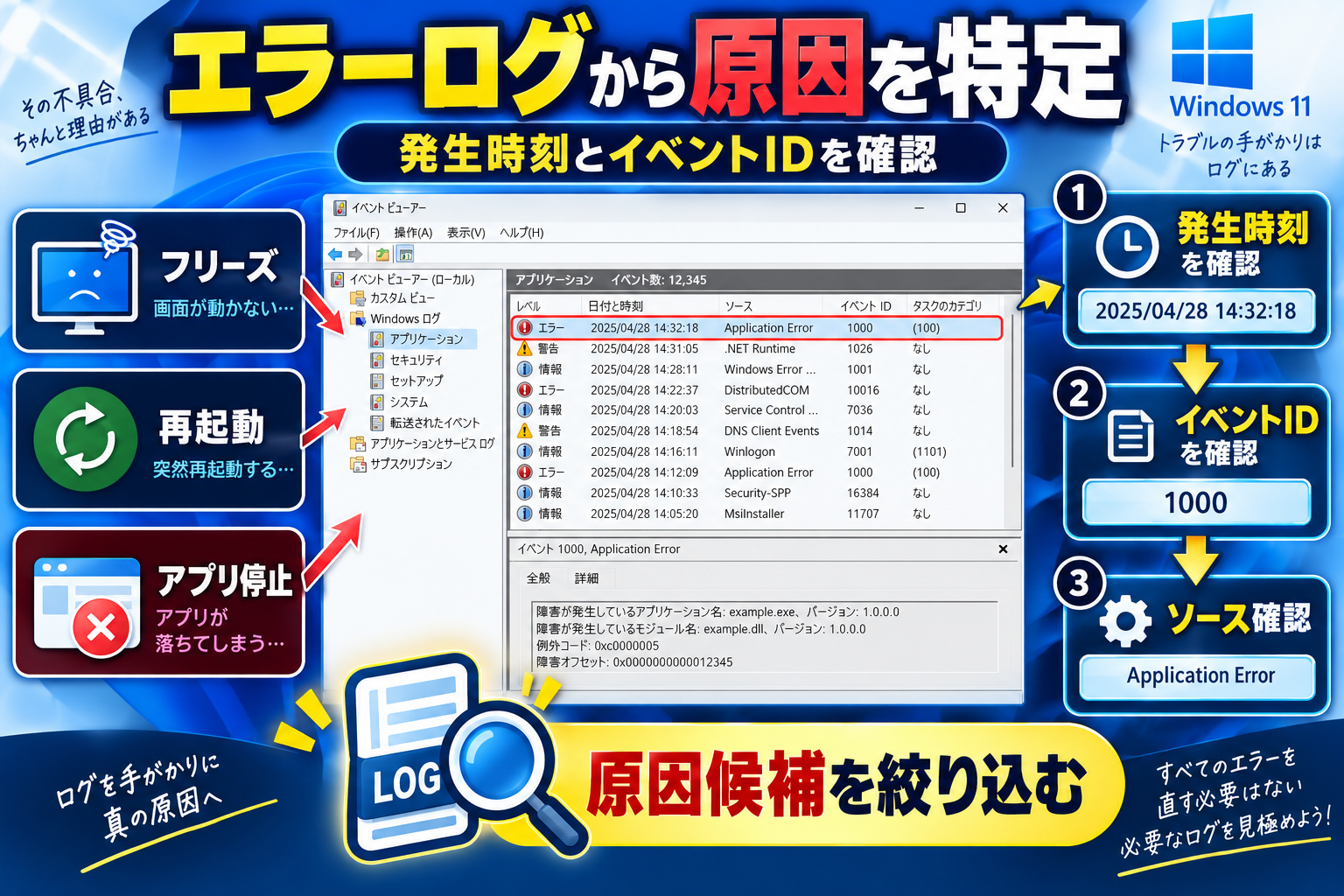1344x896 pixels.
Task: Open the 操作(A) menu
Action: (x=413, y=233)
